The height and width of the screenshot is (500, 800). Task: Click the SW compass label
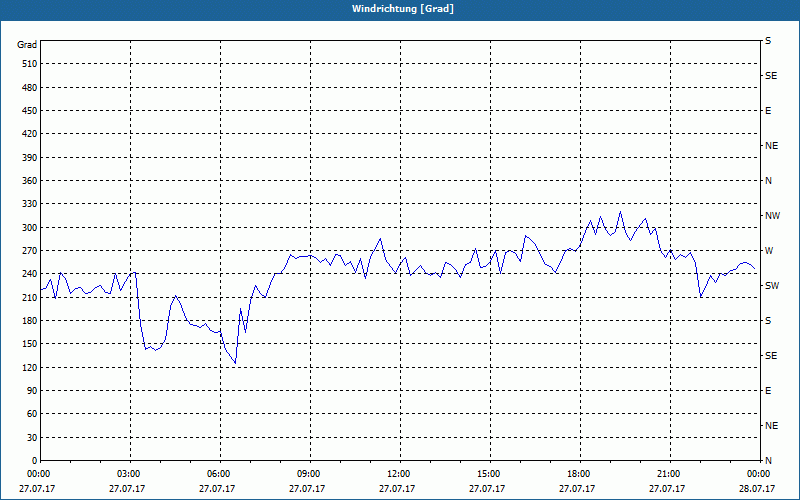[x=772, y=286]
